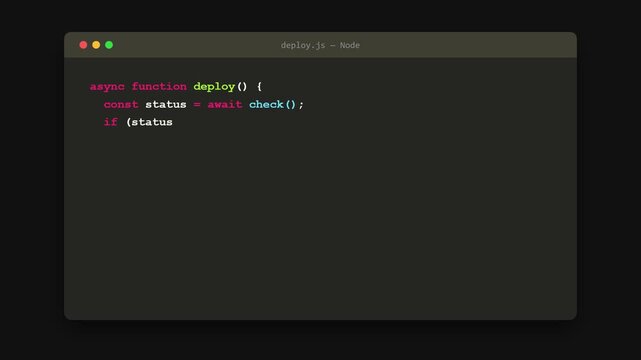Image resolution: width=641 pixels, height=360 pixels.
Task: Click the 'deploy' function name
Action: [x=214, y=87]
